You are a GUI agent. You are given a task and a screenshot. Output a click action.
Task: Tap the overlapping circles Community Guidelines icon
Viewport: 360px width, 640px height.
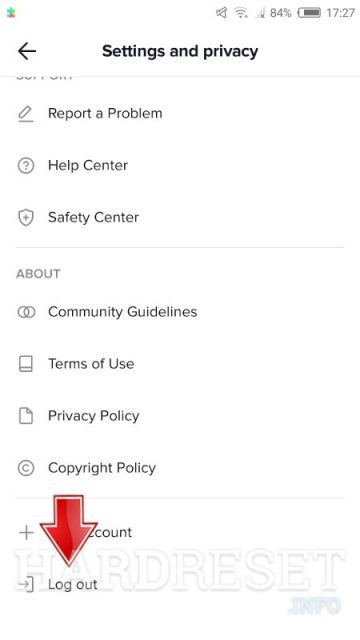pos(26,312)
